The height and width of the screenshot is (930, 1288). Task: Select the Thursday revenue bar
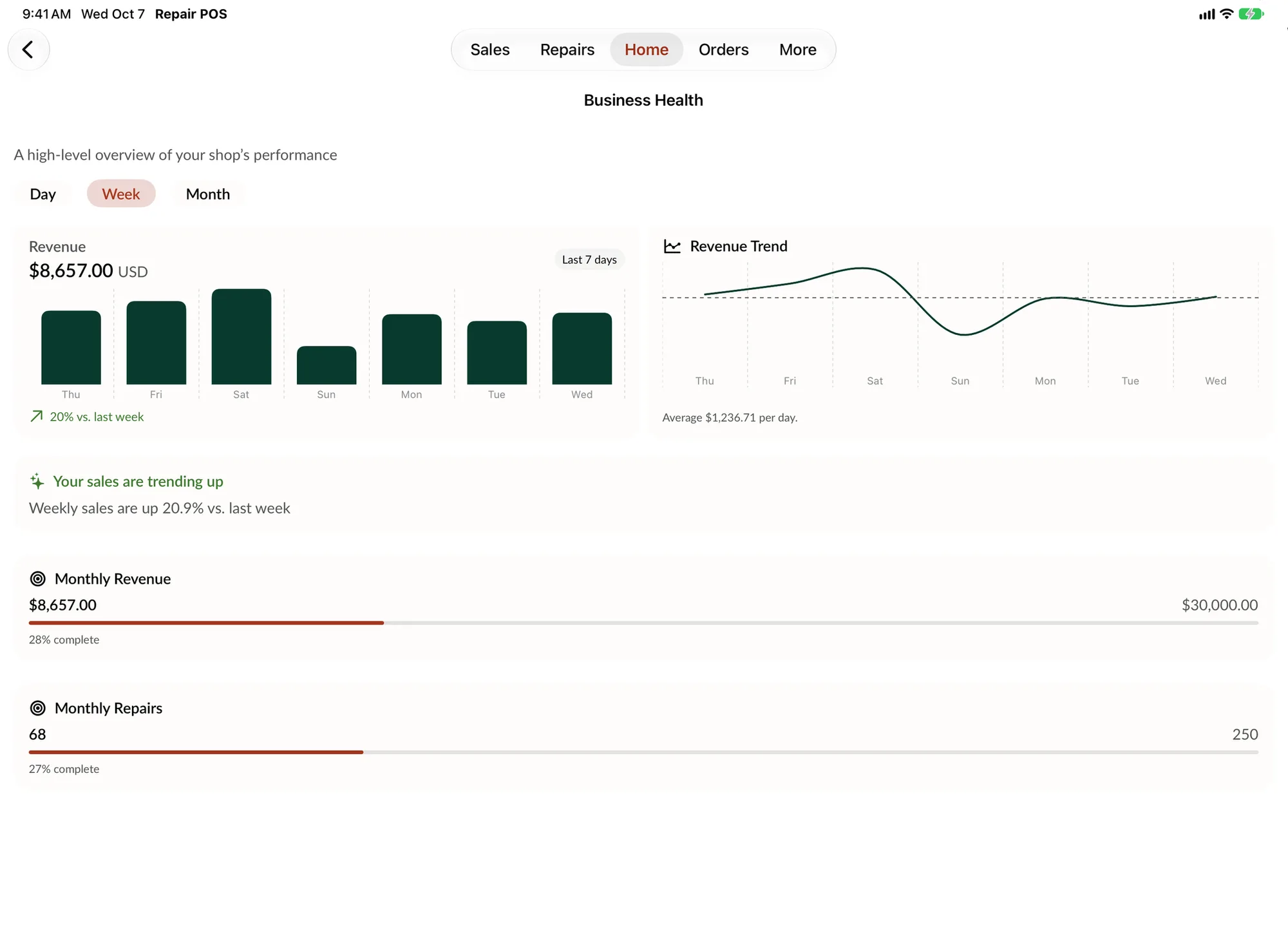point(71,348)
